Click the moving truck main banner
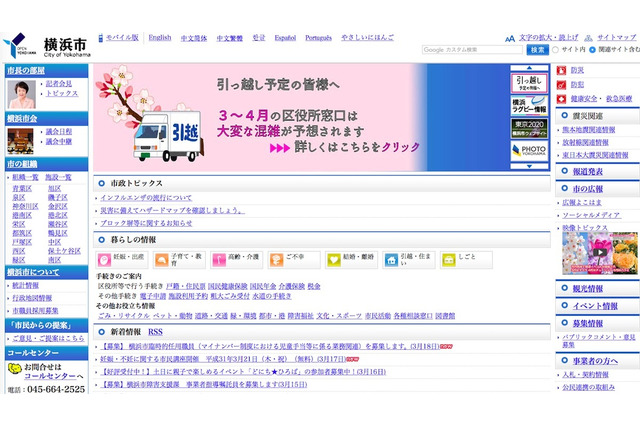Screen dimensions: 640x426 260,118
